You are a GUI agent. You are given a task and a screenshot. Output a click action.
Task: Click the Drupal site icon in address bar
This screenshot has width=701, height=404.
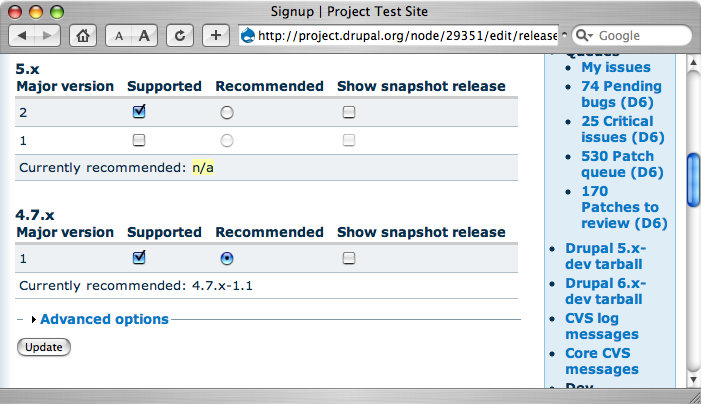coord(248,36)
